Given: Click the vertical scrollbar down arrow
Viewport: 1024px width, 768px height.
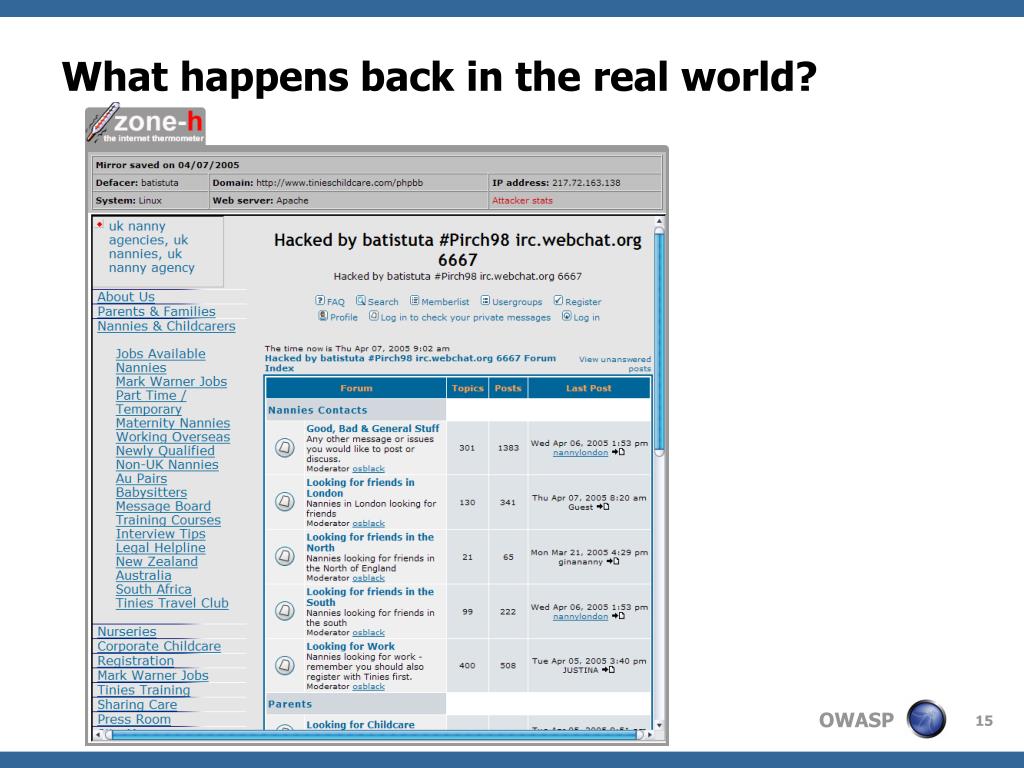Looking at the screenshot, I should (659, 725).
